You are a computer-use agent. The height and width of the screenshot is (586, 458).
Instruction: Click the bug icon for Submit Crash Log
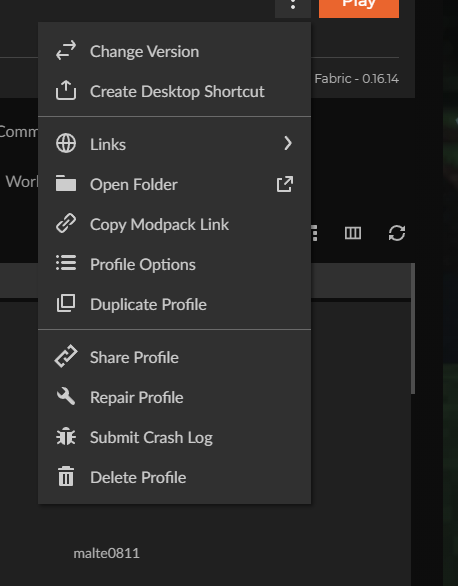point(66,437)
